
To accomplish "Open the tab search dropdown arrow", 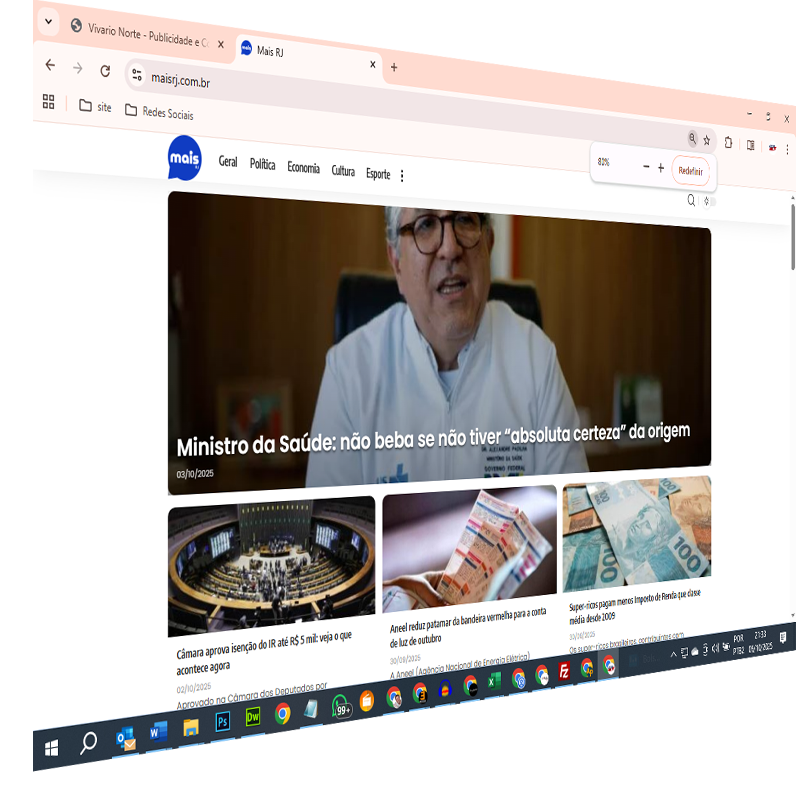I will pos(48,21).
